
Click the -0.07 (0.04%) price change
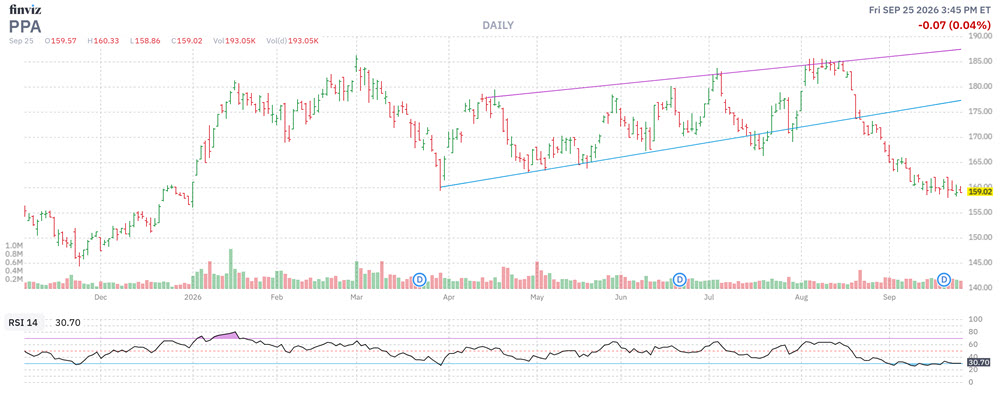coord(955,26)
